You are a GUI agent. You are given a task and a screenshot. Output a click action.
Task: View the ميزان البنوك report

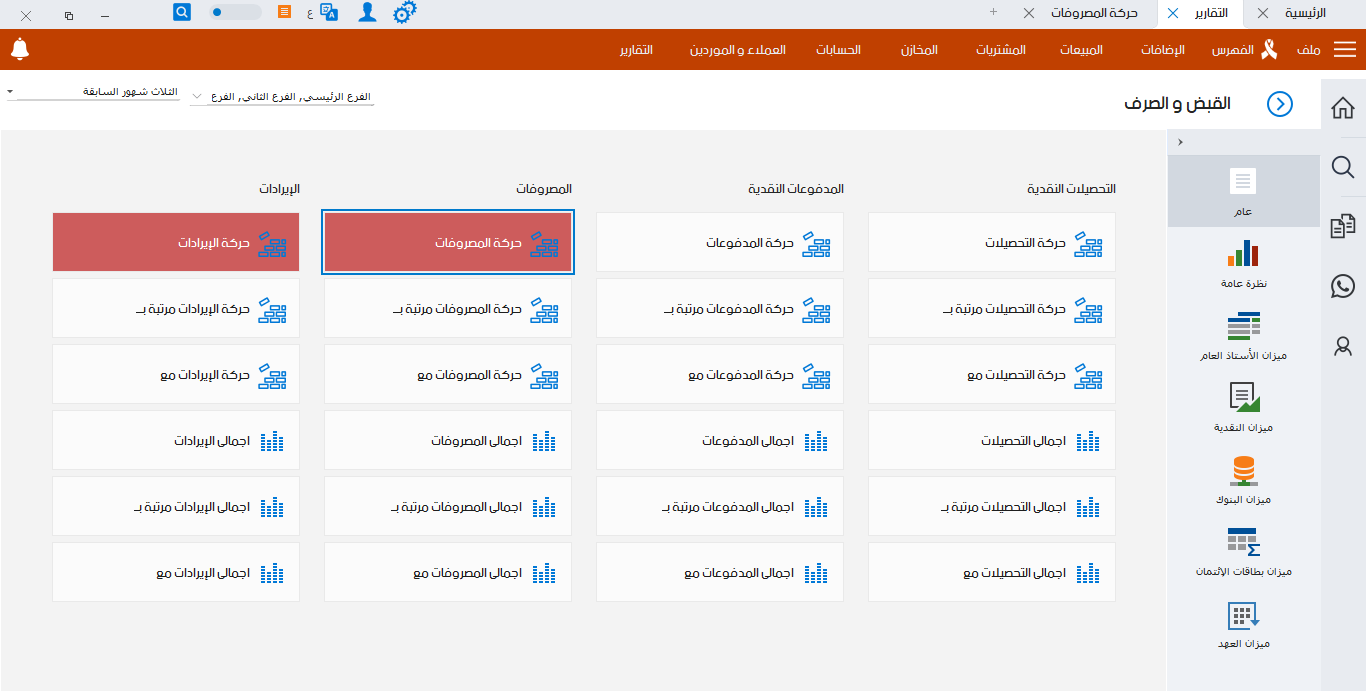[1243, 477]
